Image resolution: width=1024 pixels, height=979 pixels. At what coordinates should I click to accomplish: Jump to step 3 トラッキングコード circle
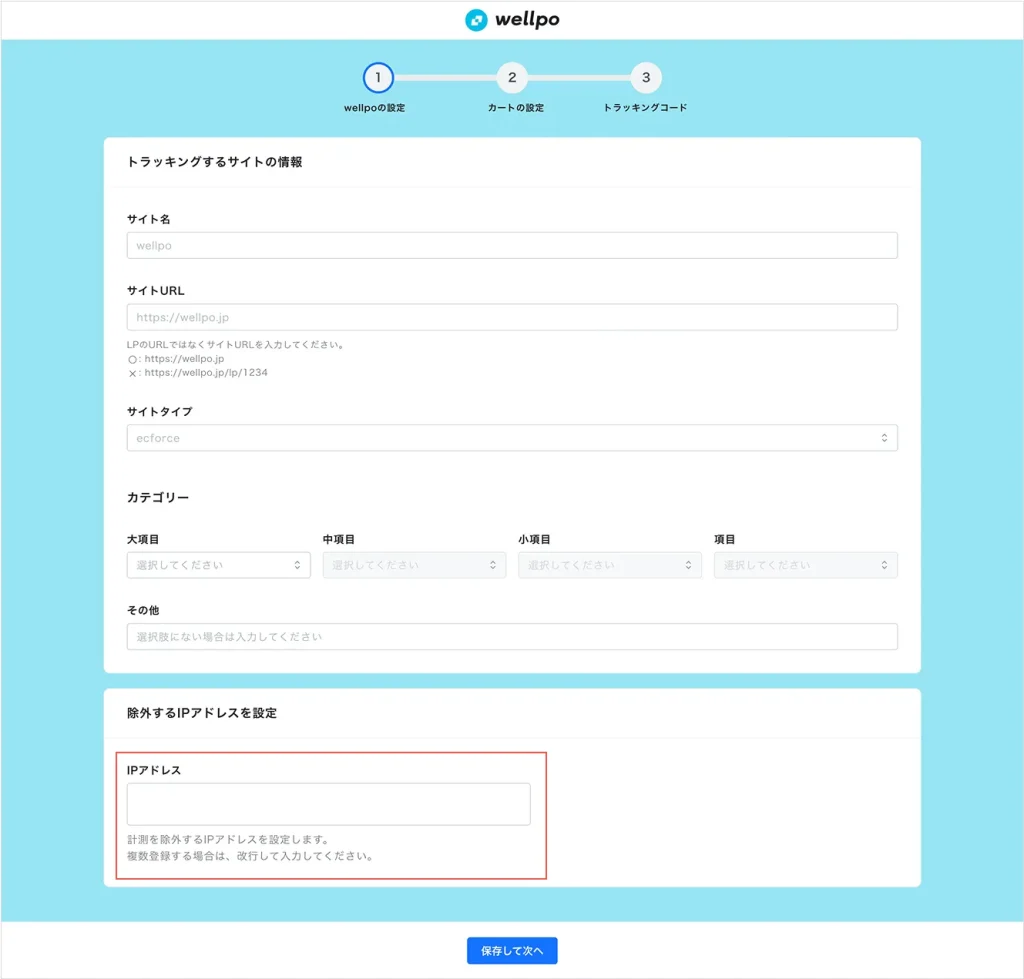click(x=646, y=77)
